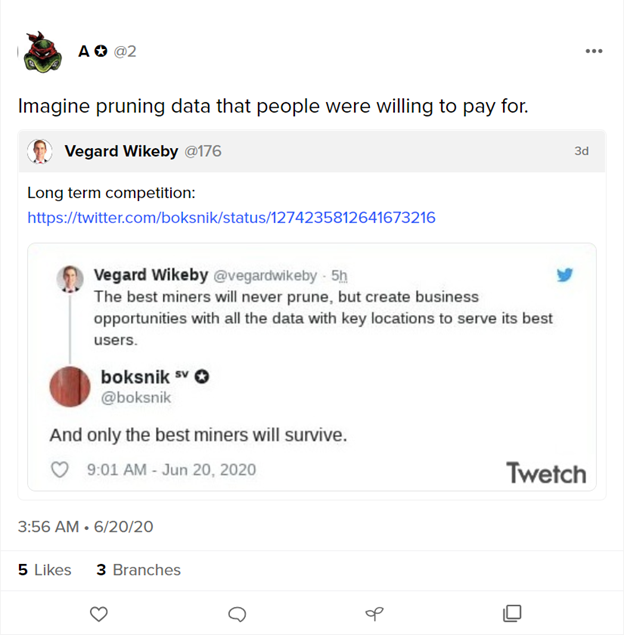Open boksnik's red profile picture
Viewport: 624px width, 635px height.
pyautogui.click(x=70, y=387)
